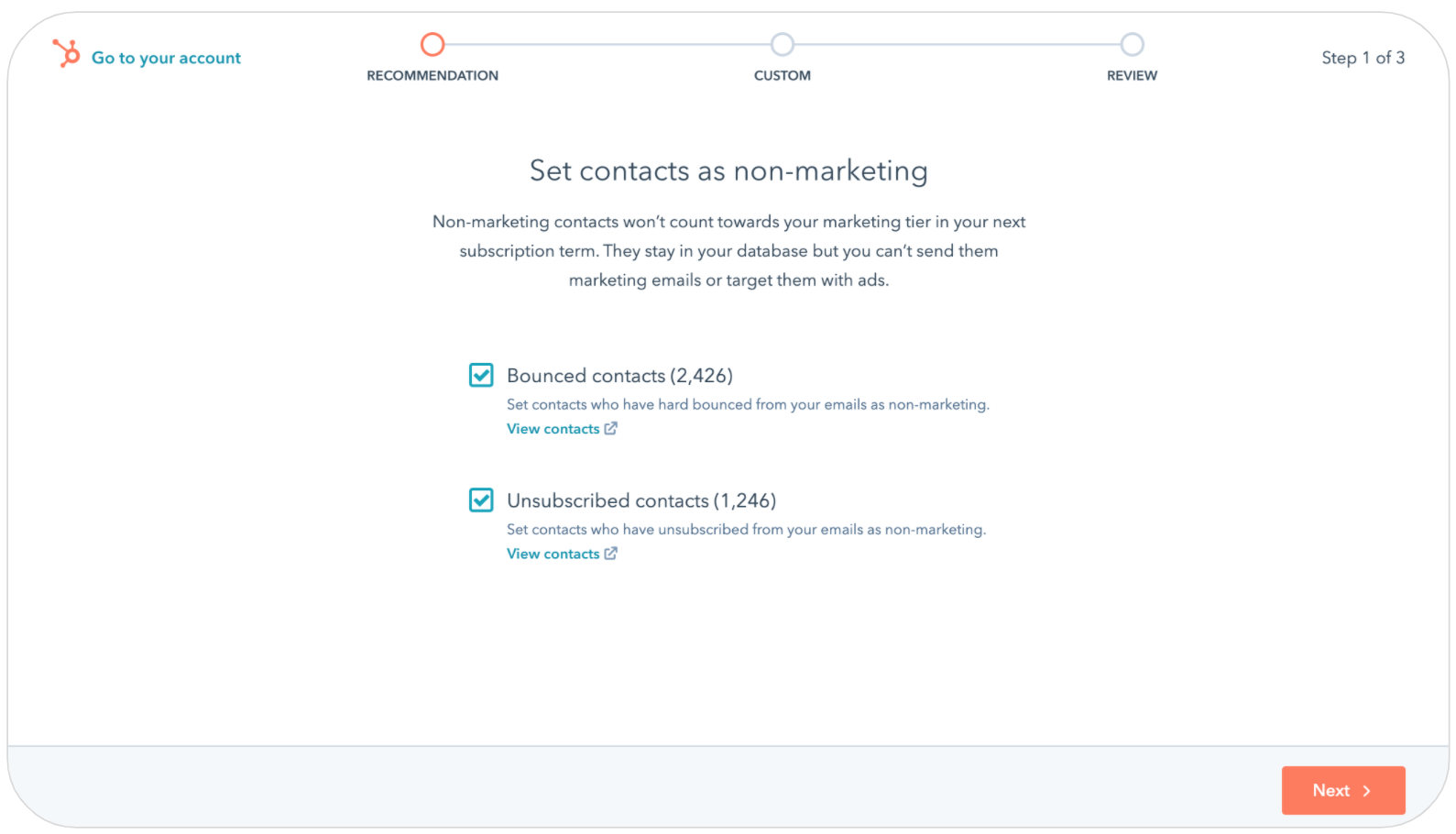Click the Set contacts as non-marketing heading
The height and width of the screenshot is (834, 1456).
click(728, 170)
